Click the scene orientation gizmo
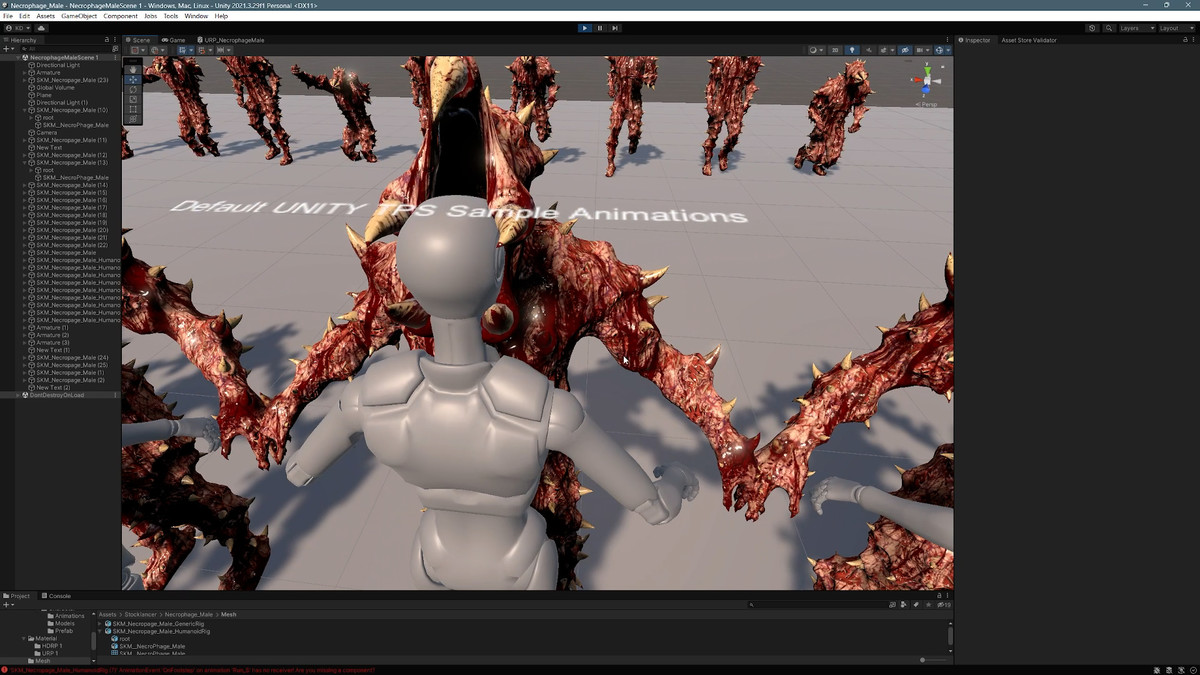 [926, 81]
